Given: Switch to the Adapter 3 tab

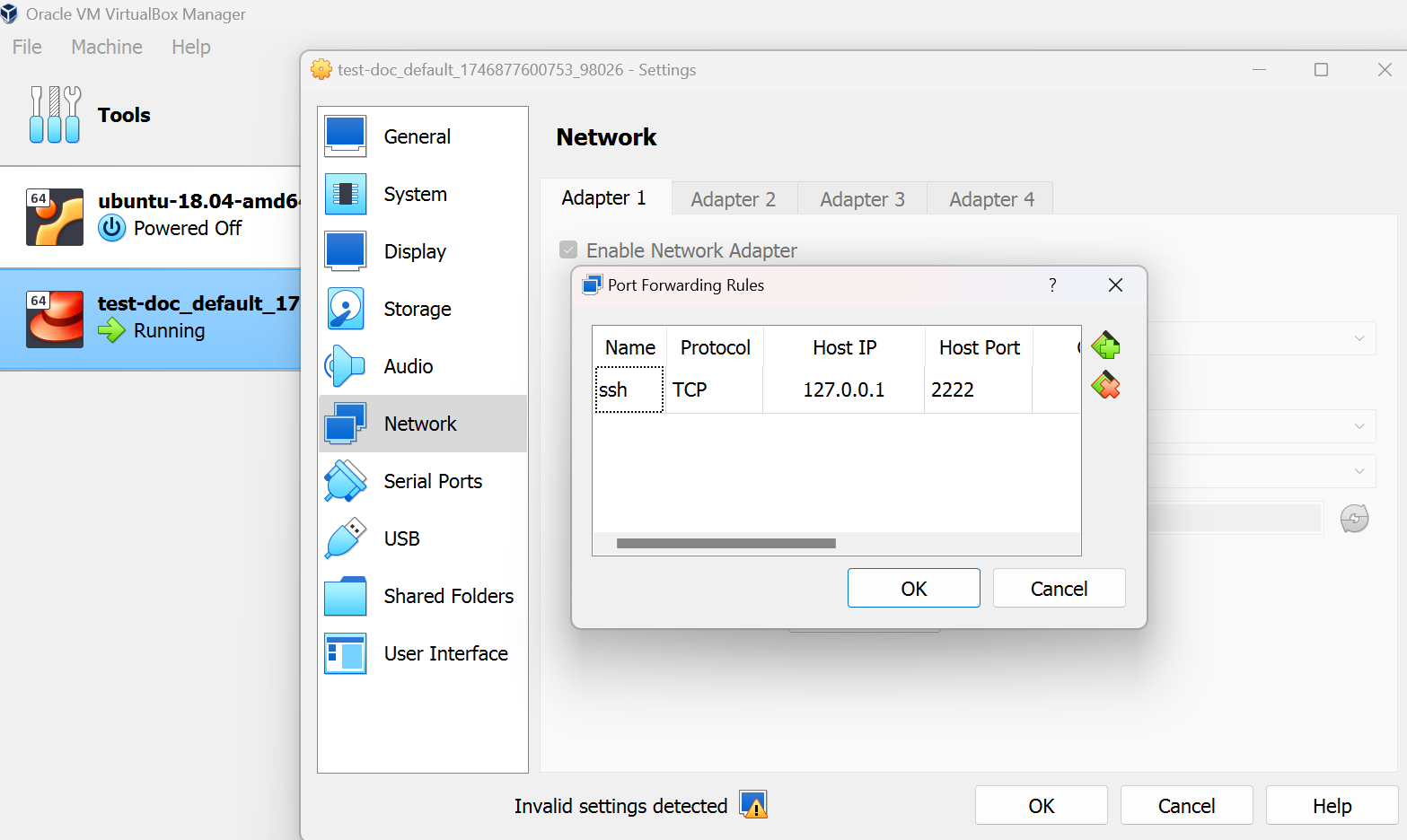Looking at the screenshot, I should pos(863,199).
